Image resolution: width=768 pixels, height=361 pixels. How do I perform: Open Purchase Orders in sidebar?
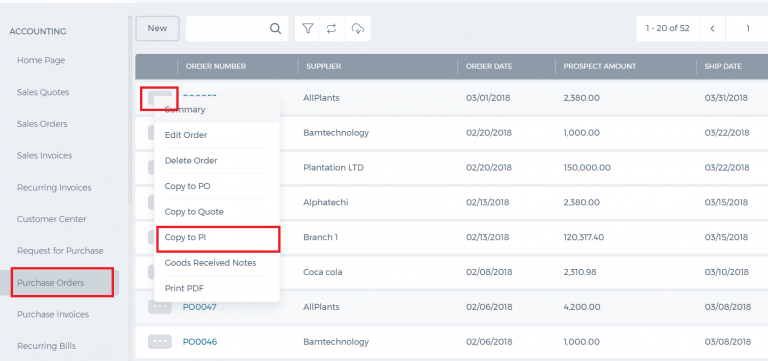[63, 282]
